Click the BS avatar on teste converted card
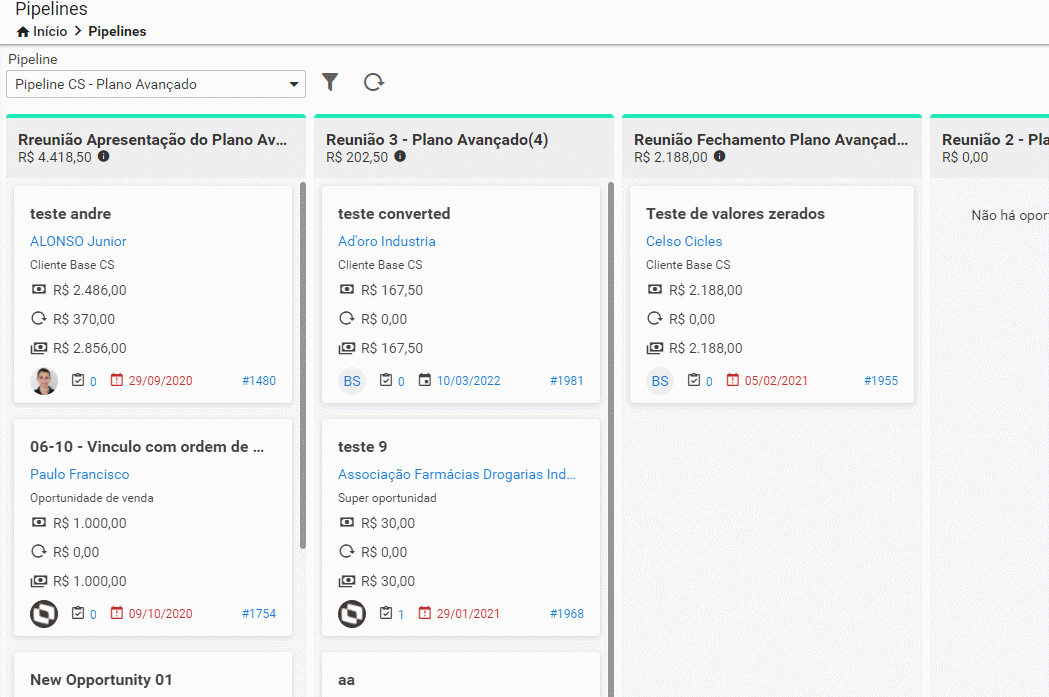The width and height of the screenshot is (1049, 697). 352,381
